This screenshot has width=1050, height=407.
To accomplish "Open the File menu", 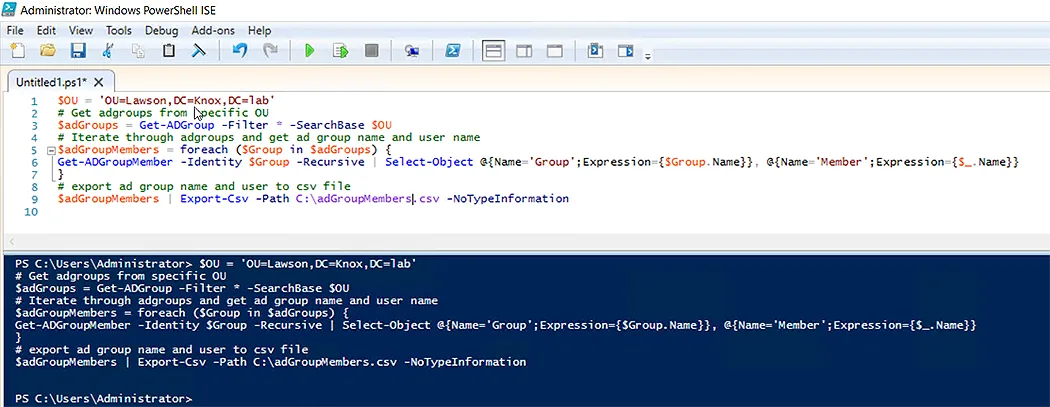I will click(x=15, y=31).
